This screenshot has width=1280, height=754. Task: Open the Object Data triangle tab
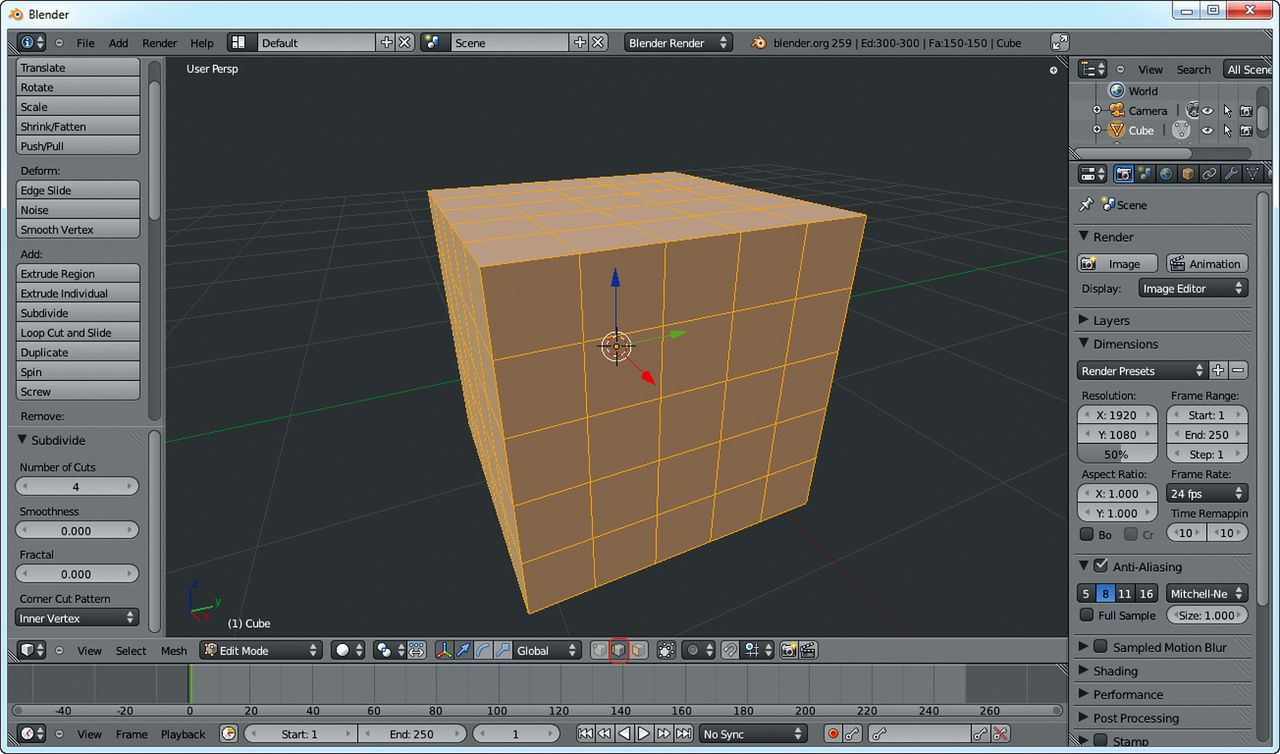coord(1252,174)
